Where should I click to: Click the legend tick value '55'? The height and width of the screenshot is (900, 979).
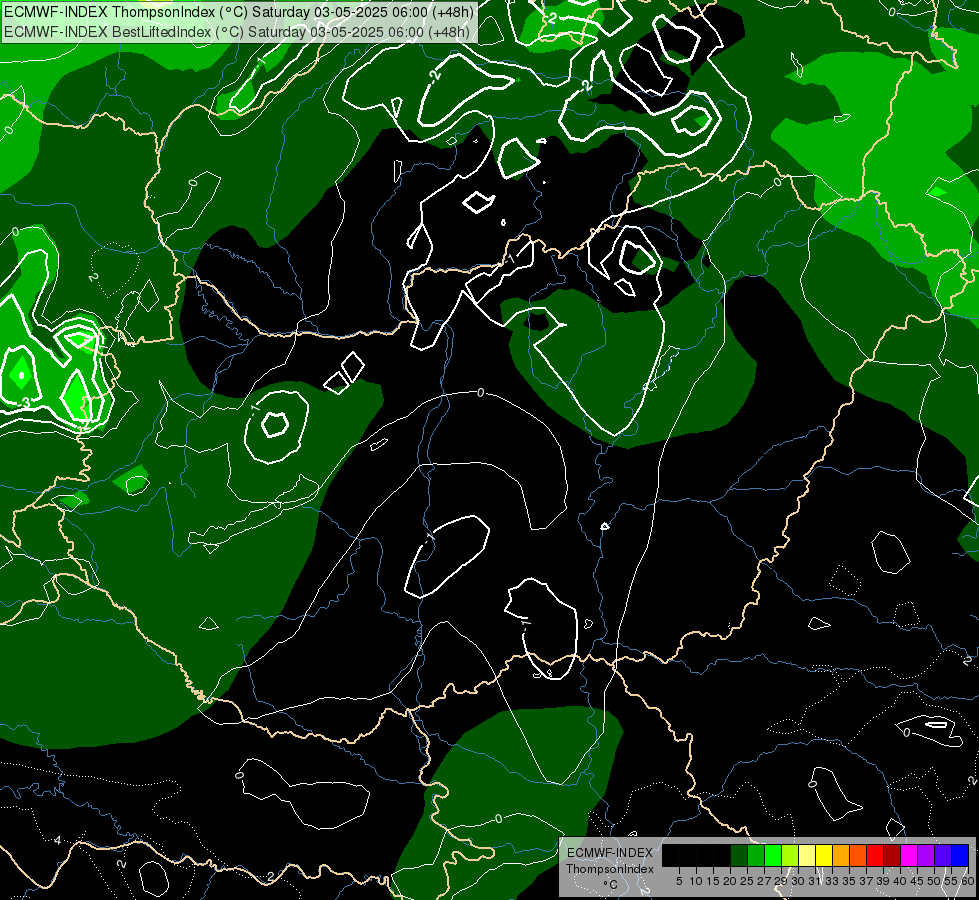[x=950, y=881]
